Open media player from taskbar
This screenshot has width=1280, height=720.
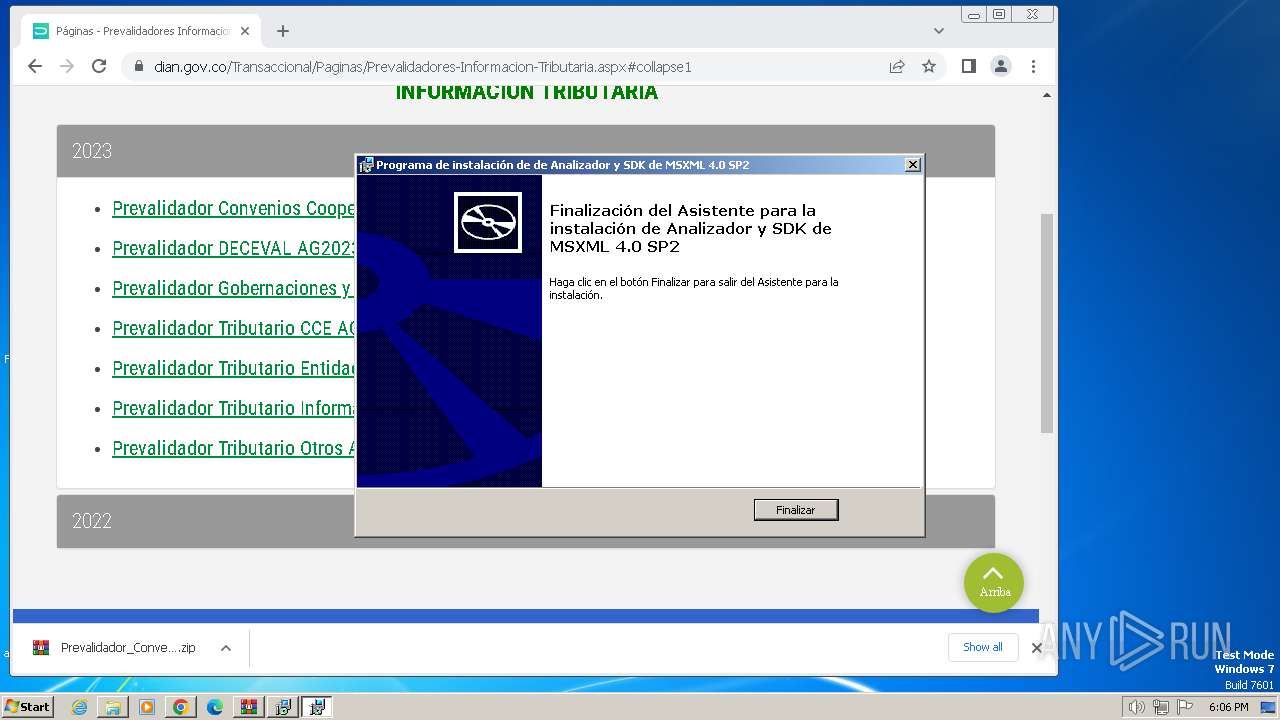pyautogui.click(x=147, y=707)
